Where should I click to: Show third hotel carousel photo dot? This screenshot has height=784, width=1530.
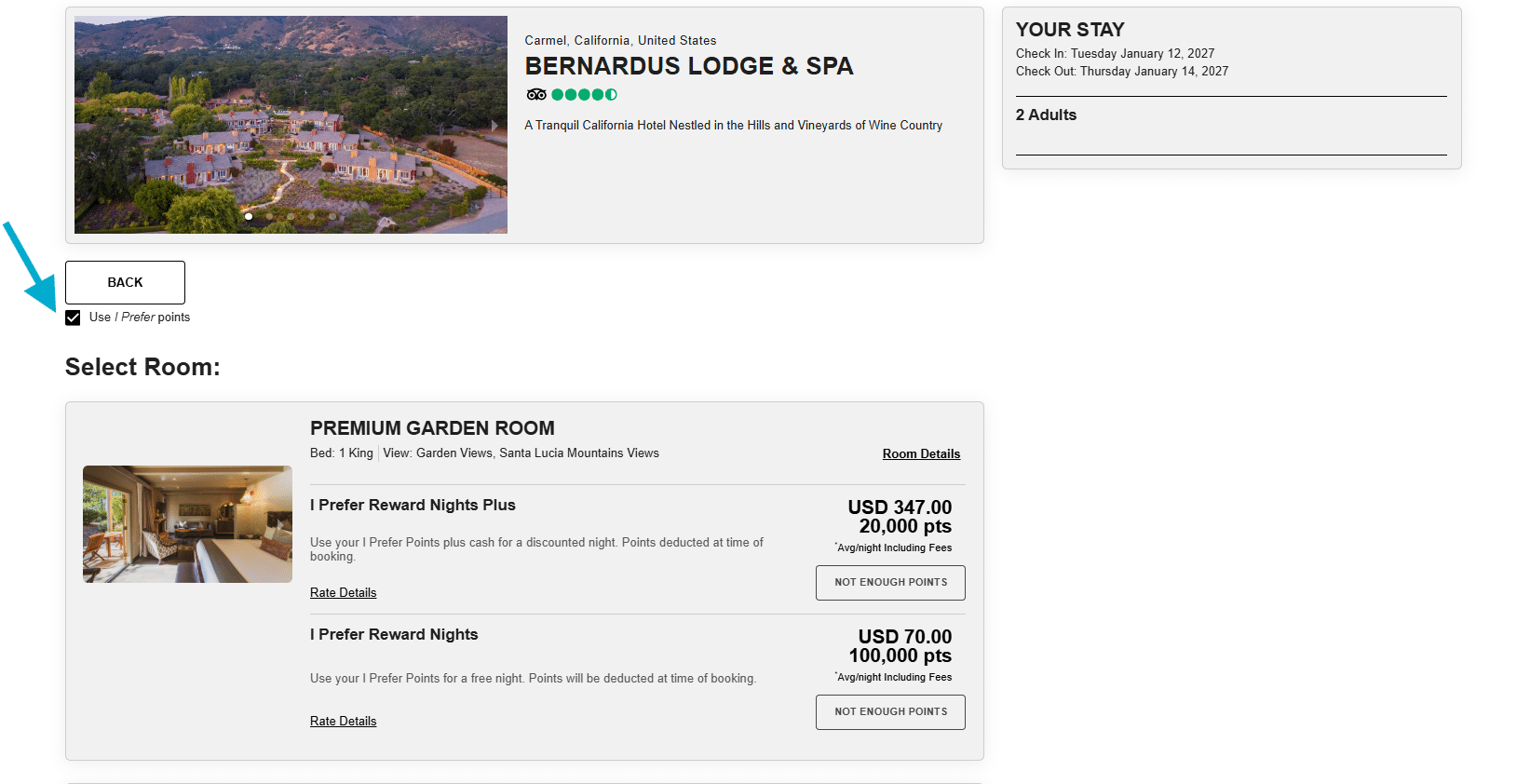click(x=291, y=216)
